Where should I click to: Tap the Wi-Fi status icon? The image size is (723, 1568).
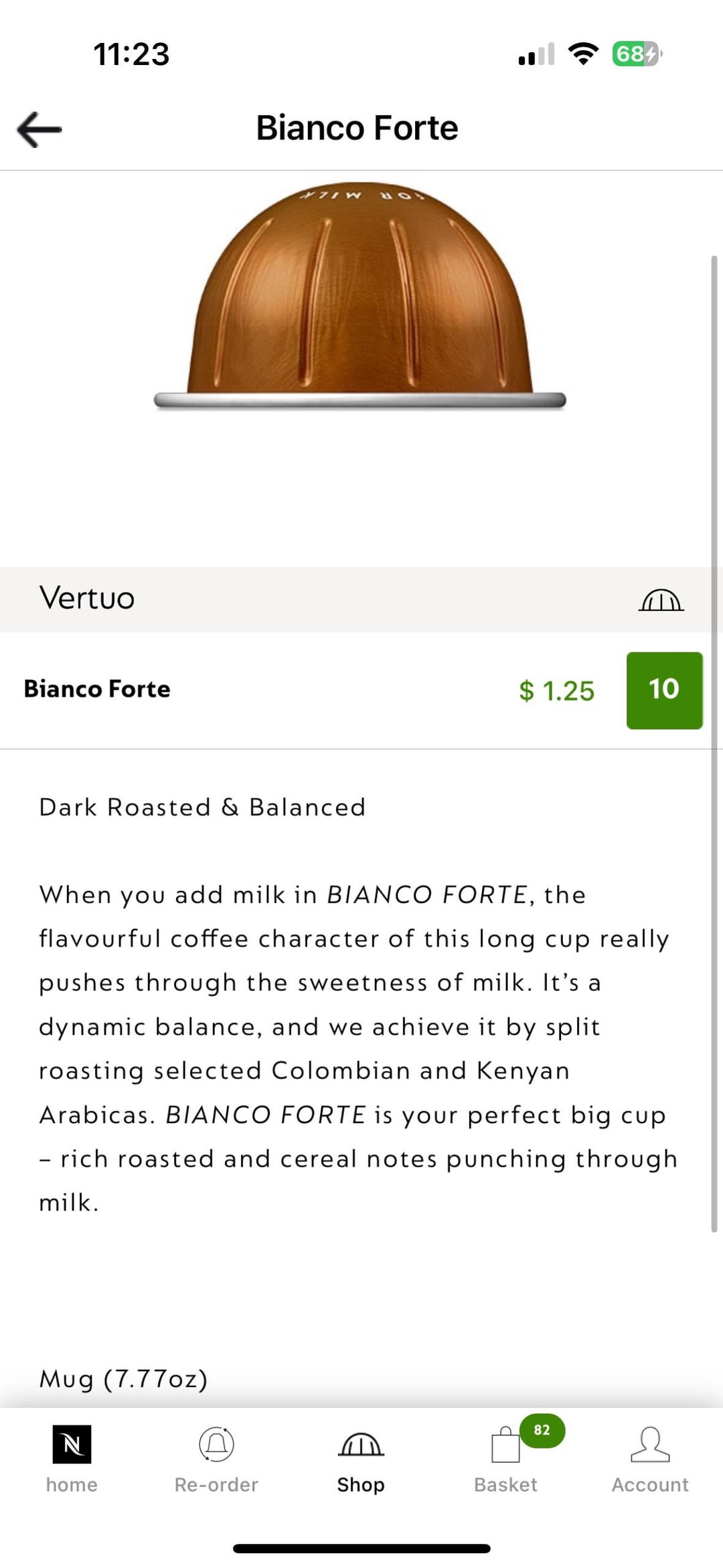582,54
